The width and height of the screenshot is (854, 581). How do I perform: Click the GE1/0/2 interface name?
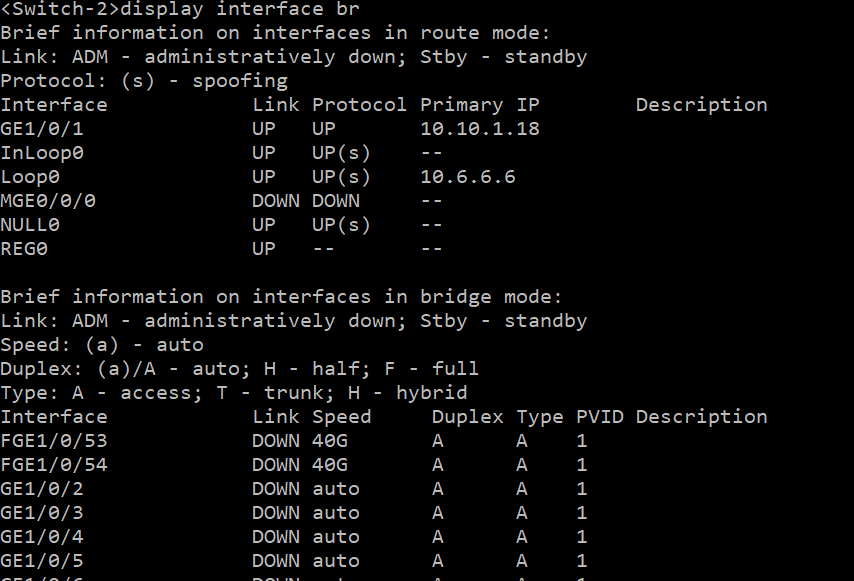[36, 489]
